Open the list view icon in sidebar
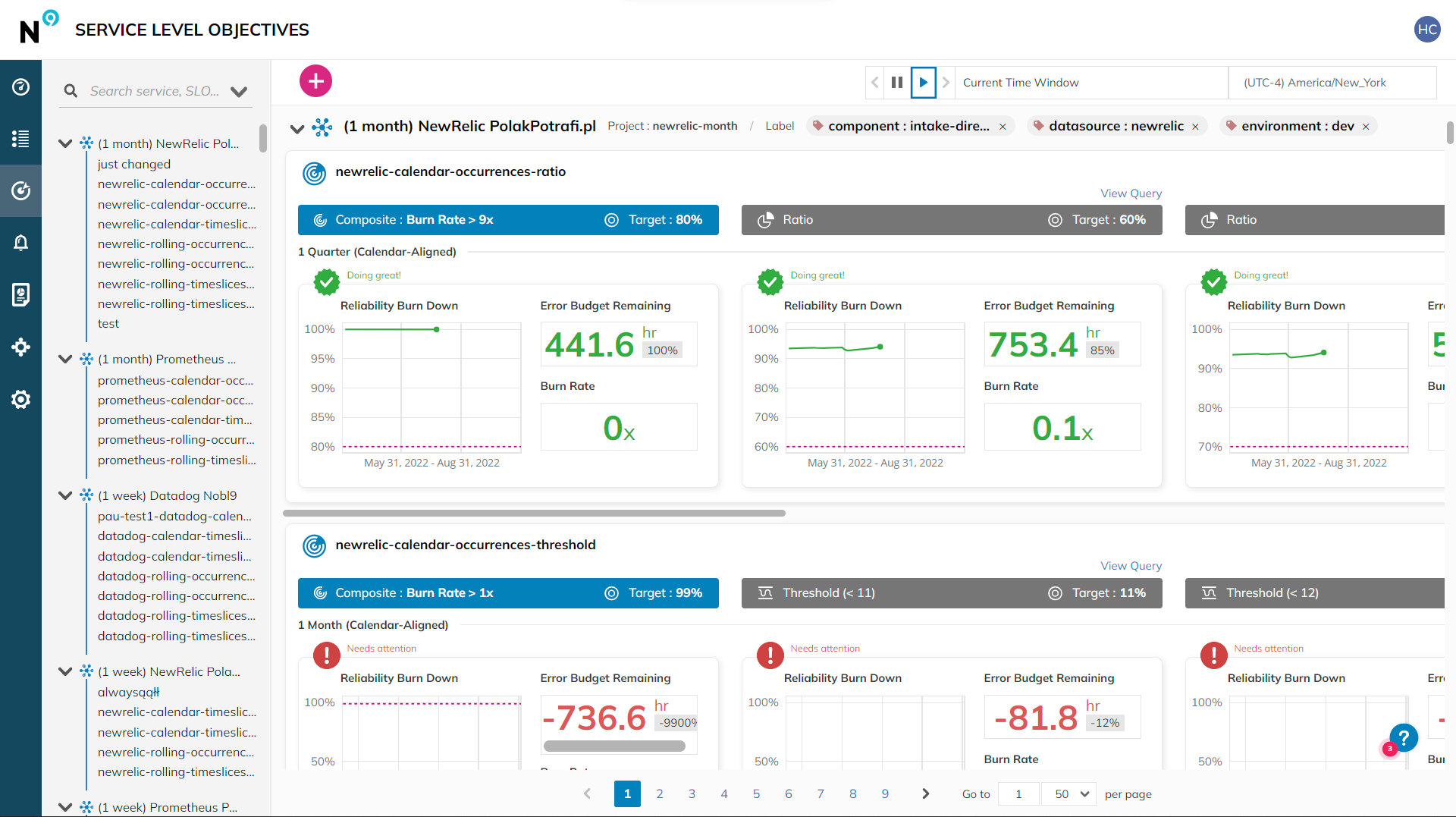 [x=20, y=139]
